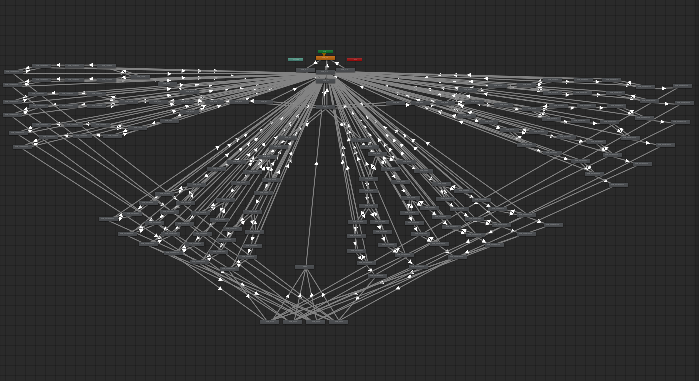699x381 pixels.
Task: Select the green Entry node
Action: coord(325,51)
